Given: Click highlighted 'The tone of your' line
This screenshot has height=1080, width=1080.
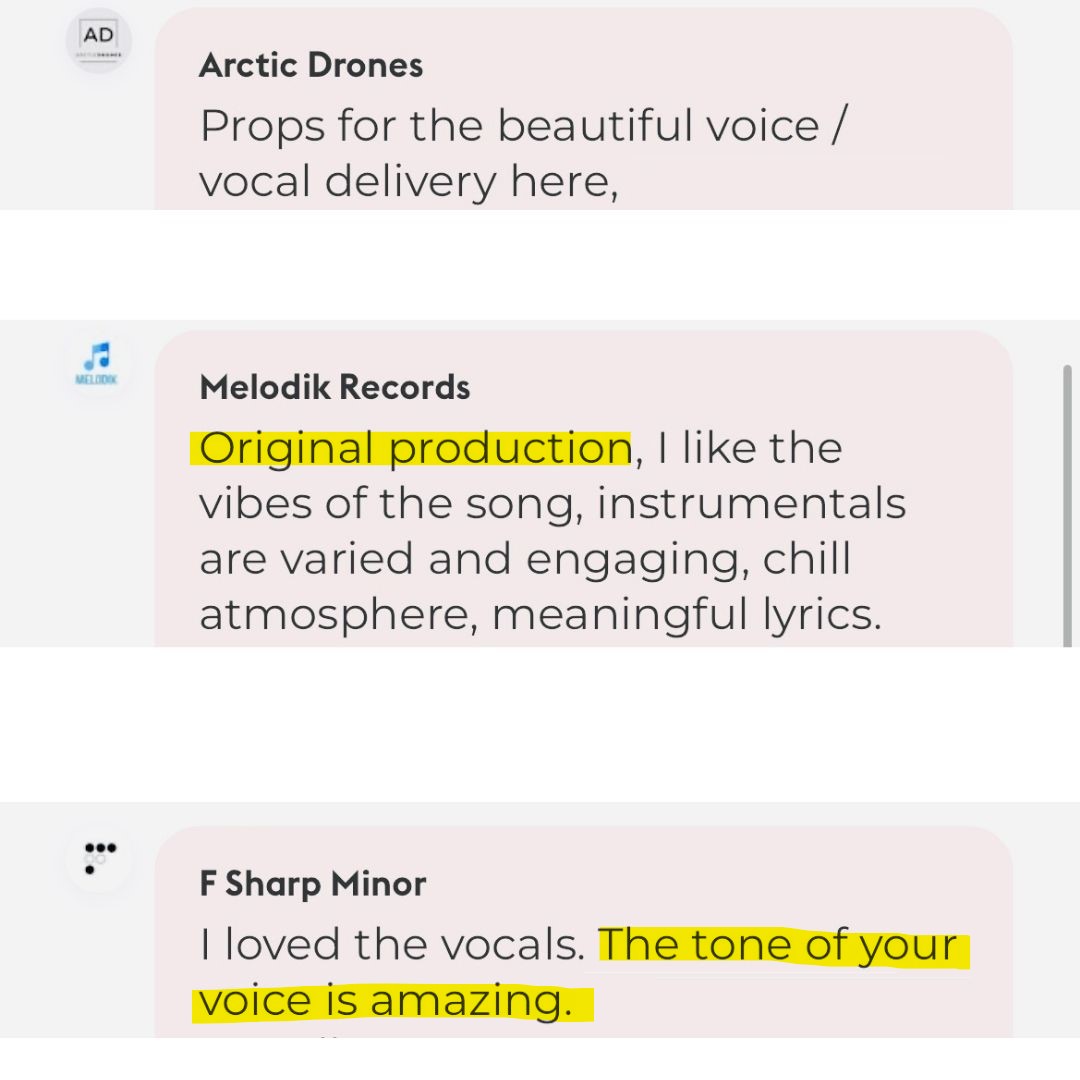Looking at the screenshot, I should coord(778,944).
